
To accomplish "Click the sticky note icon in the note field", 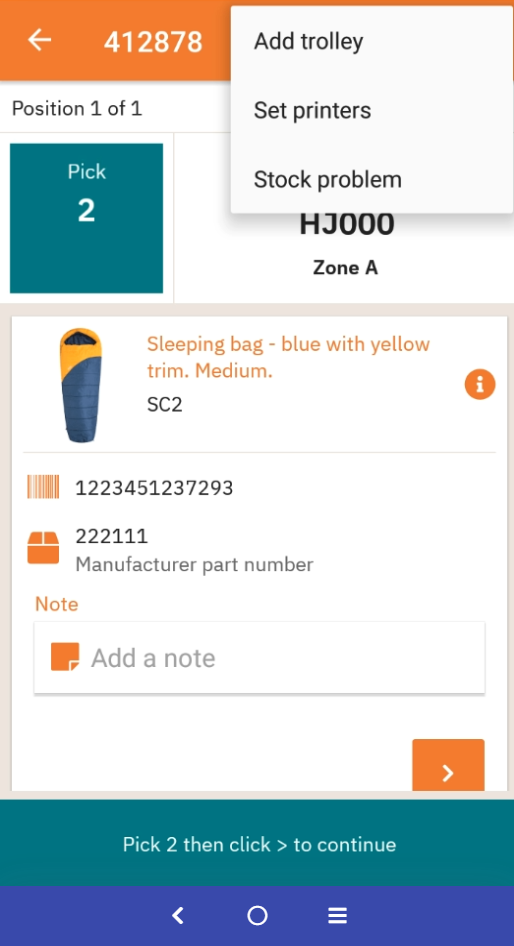I will (x=65, y=656).
